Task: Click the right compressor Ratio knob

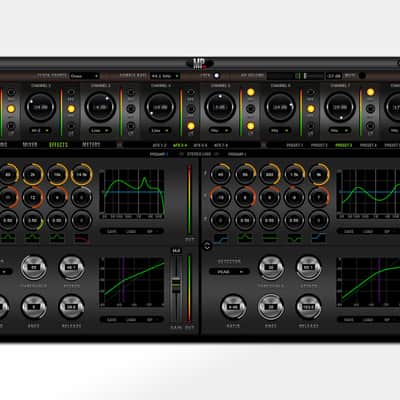Action: [233, 307]
